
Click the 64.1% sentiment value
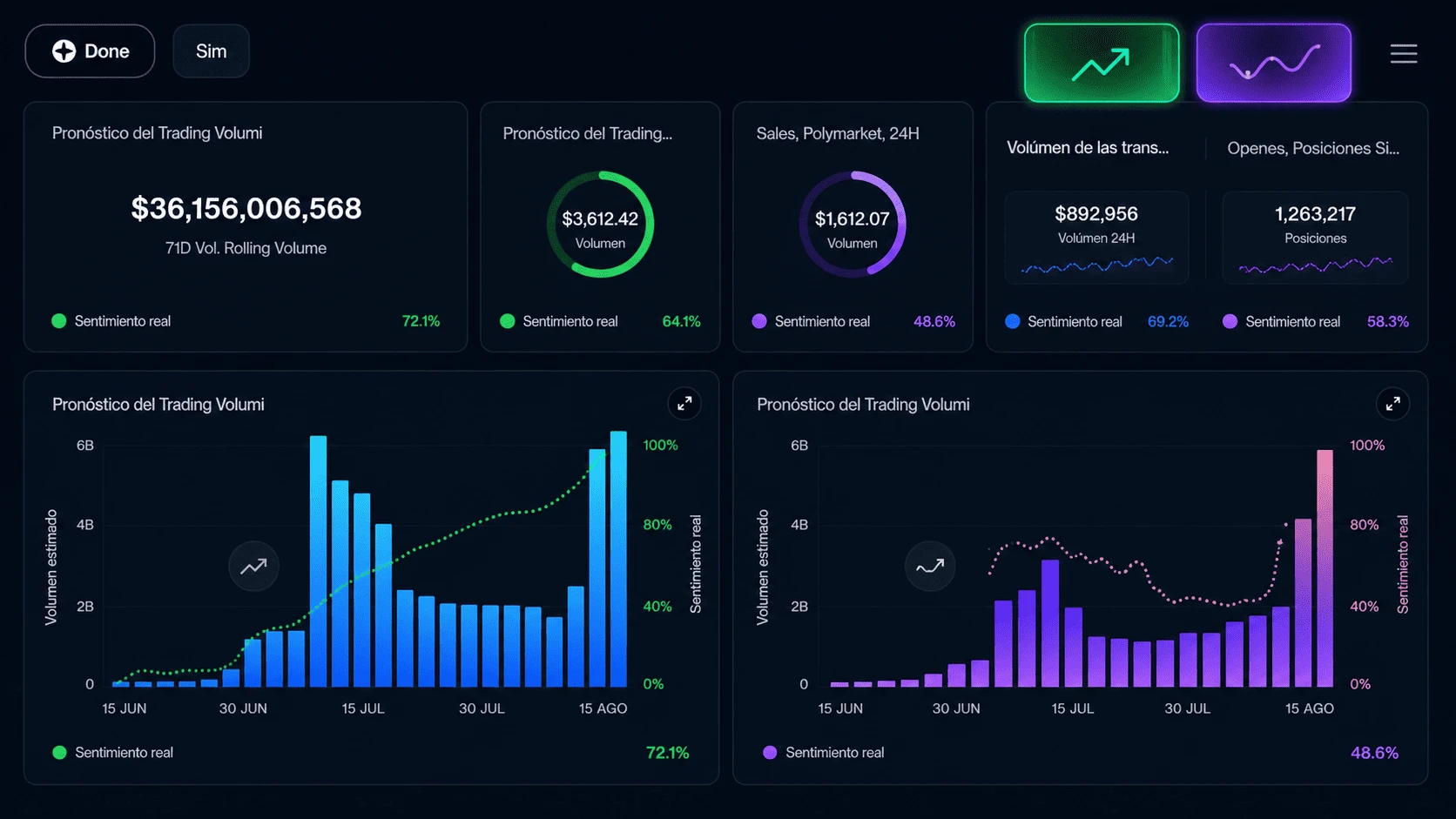coord(682,321)
